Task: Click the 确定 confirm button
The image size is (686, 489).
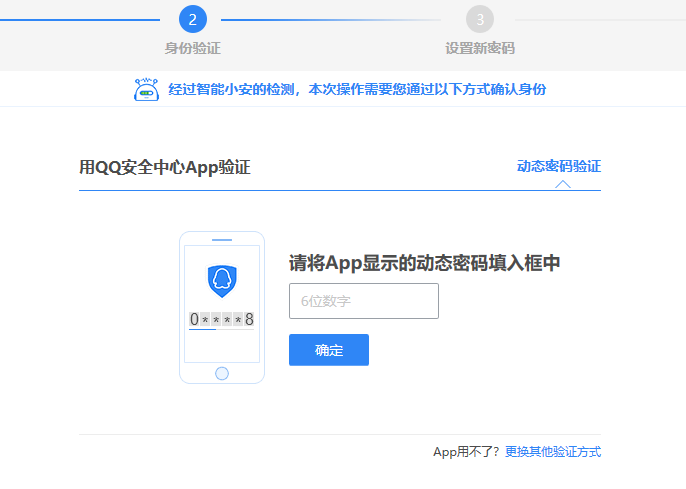Action: (329, 350)
